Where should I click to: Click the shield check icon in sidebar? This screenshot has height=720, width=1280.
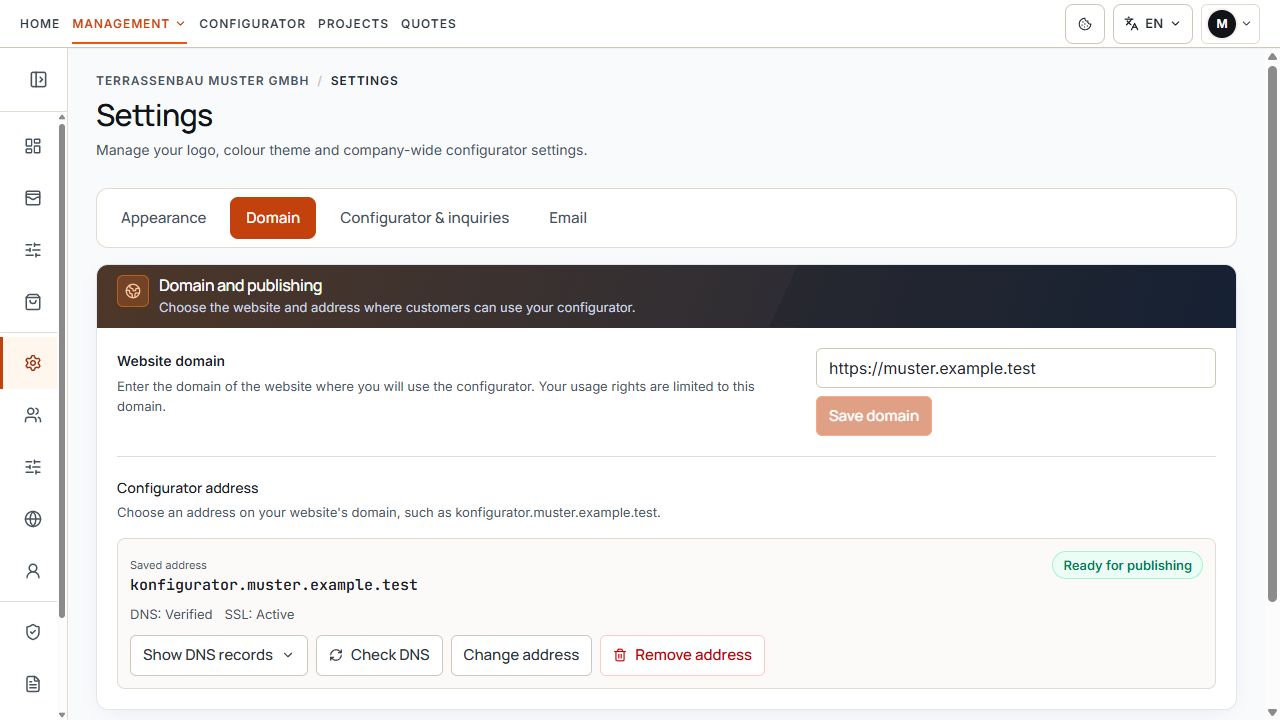[33, 632]
